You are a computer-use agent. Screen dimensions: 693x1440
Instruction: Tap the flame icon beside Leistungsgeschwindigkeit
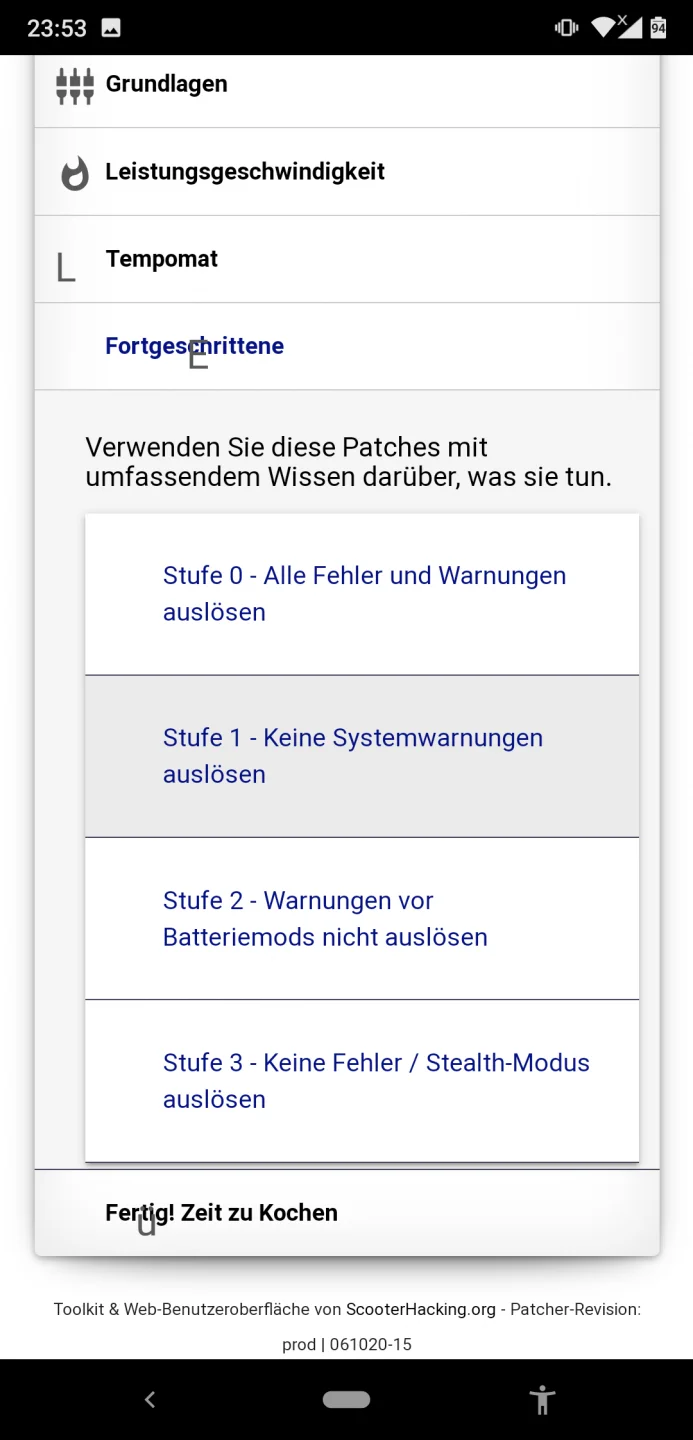75,174
